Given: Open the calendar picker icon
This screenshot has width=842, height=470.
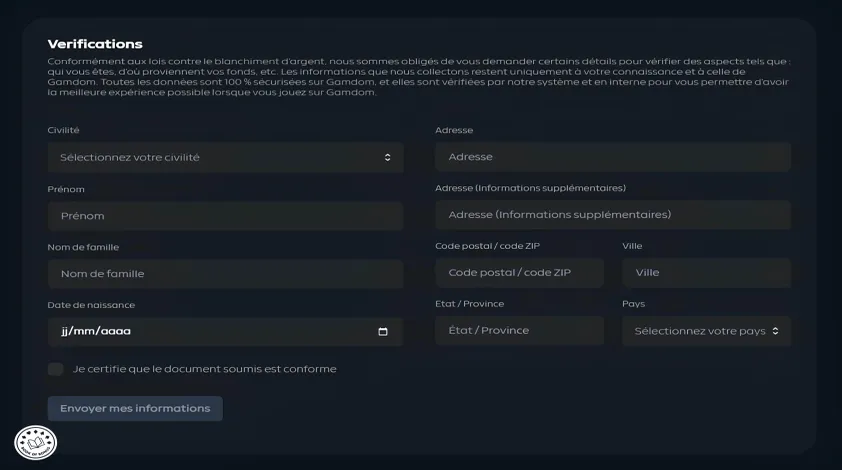Looking at the screenshot, I should coord(383,331).
